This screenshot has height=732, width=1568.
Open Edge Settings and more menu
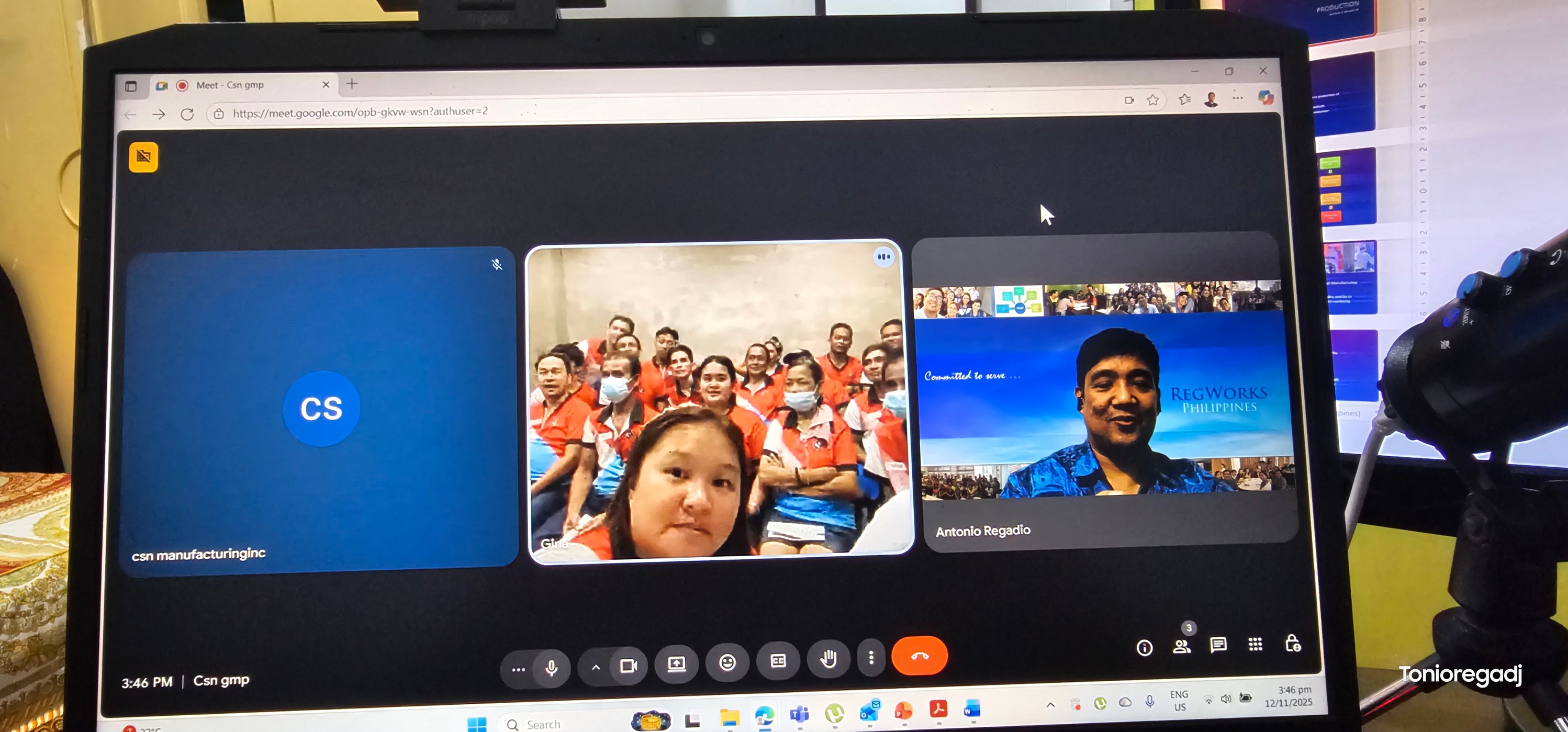point(1237,97)
